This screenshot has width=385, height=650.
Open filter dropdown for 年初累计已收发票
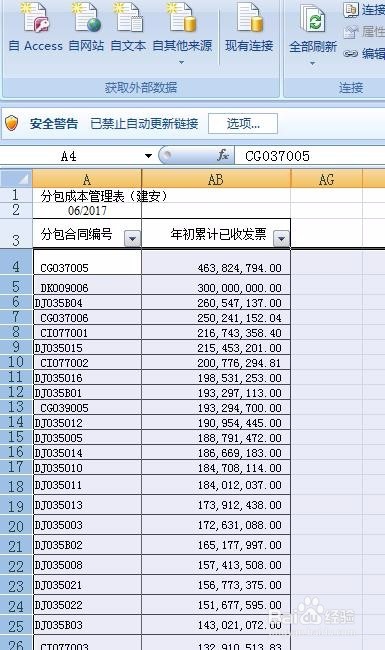coord(281,239)
